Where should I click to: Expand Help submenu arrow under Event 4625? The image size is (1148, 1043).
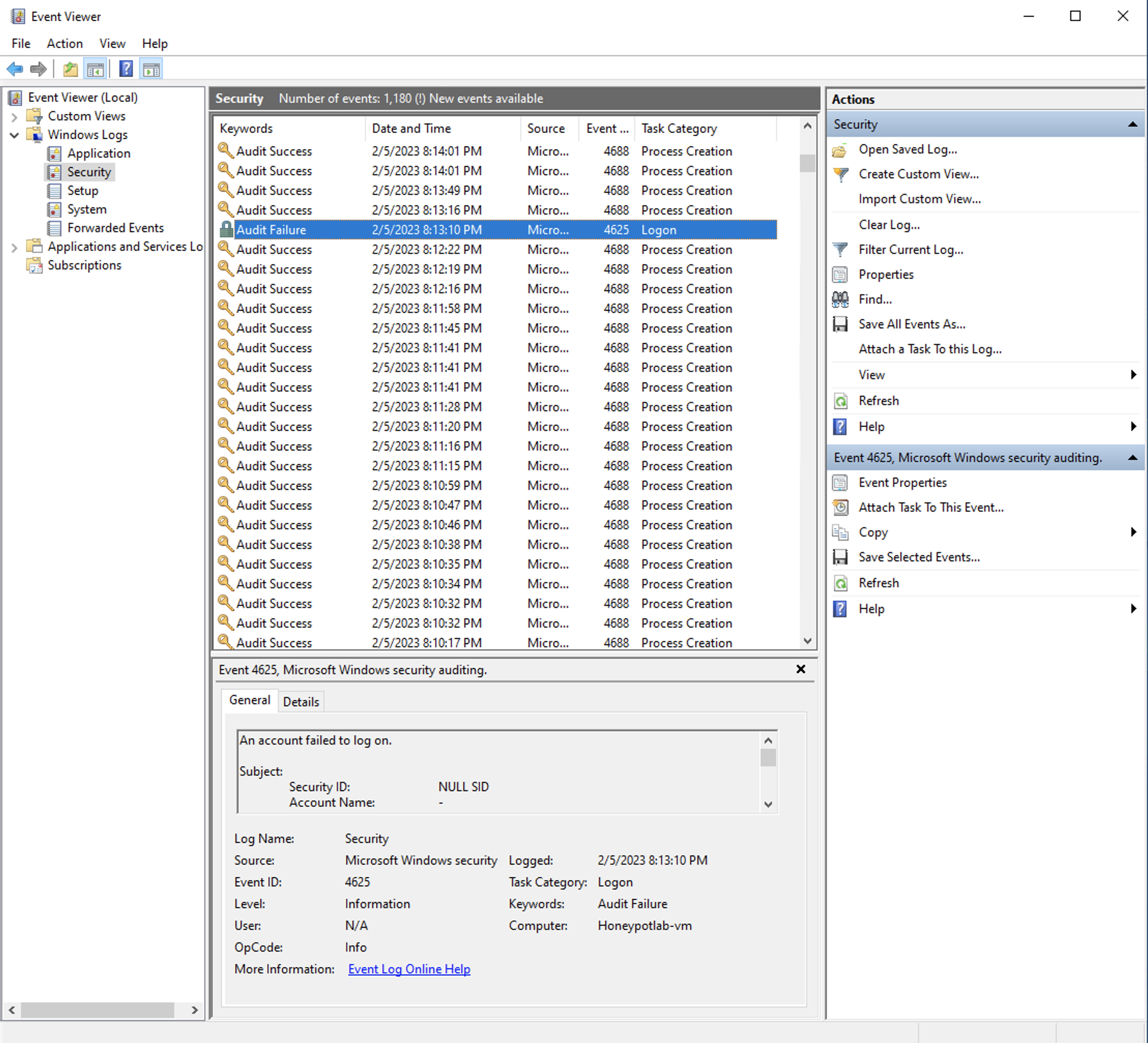(x=1133, y=609)
